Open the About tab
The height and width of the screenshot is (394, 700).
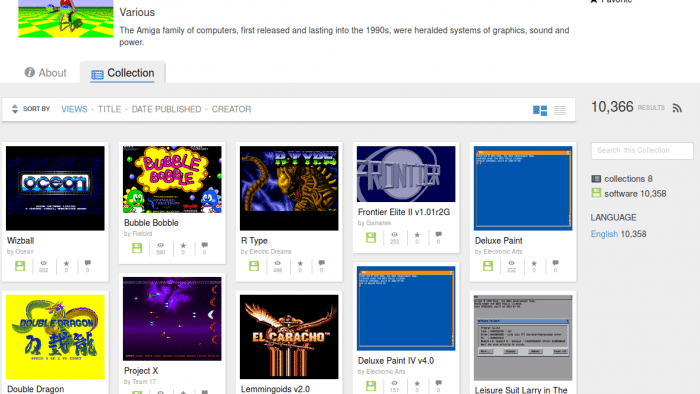(x=46, y=73)
